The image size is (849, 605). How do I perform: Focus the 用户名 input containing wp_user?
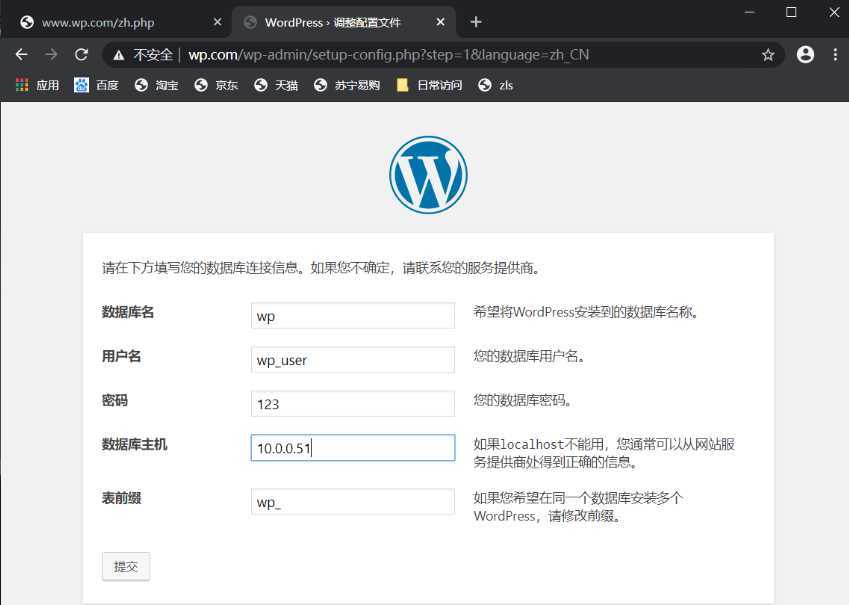[x=352, y=360]
